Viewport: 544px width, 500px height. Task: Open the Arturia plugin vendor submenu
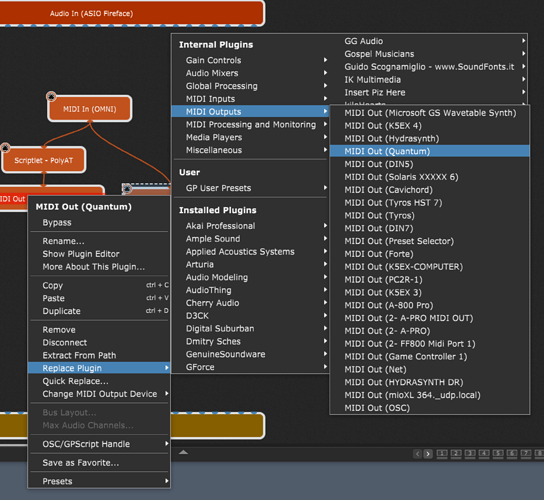tap(250, 264)
